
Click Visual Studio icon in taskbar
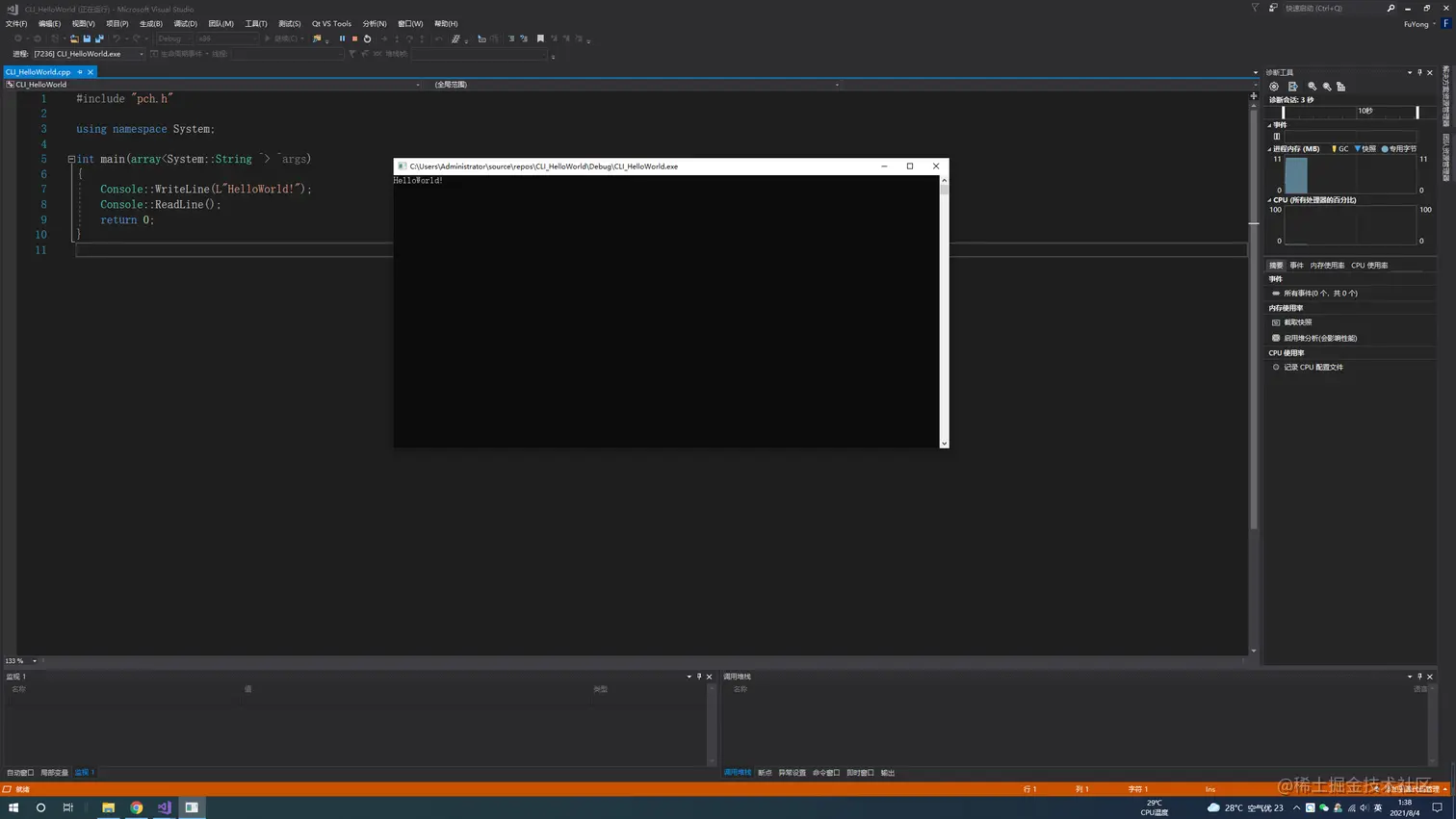[164, 807]
